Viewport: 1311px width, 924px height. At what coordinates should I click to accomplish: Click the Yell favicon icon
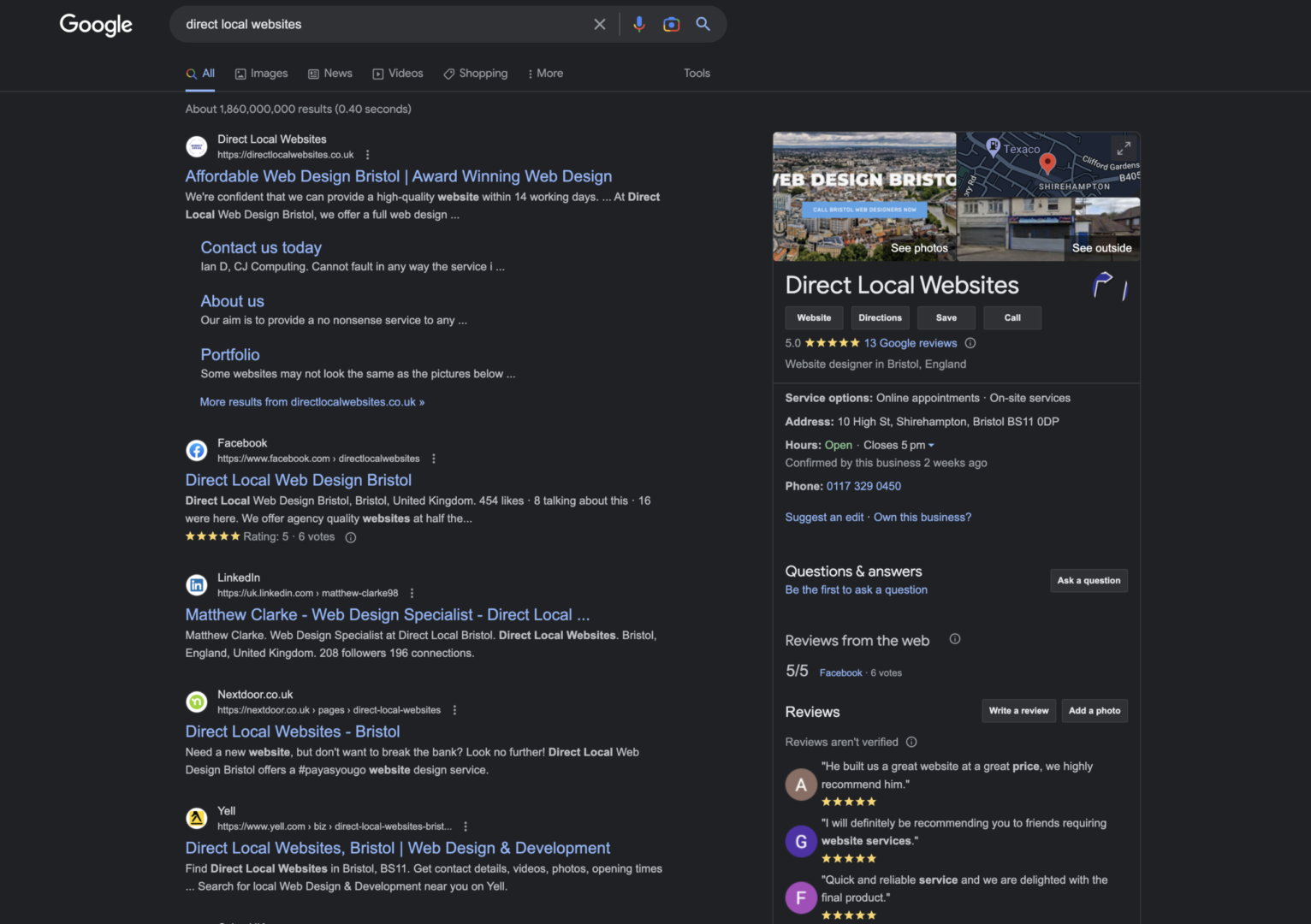[197, 818]
